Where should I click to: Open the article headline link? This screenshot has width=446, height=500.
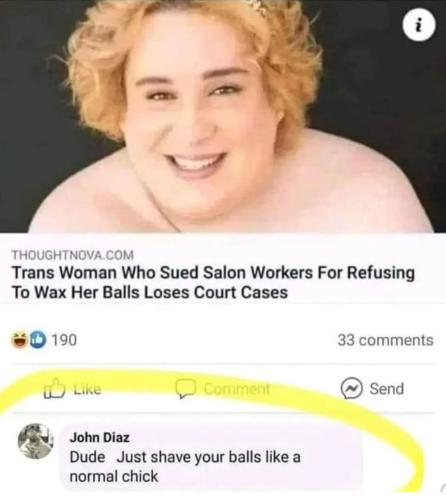tap(213, 282)
